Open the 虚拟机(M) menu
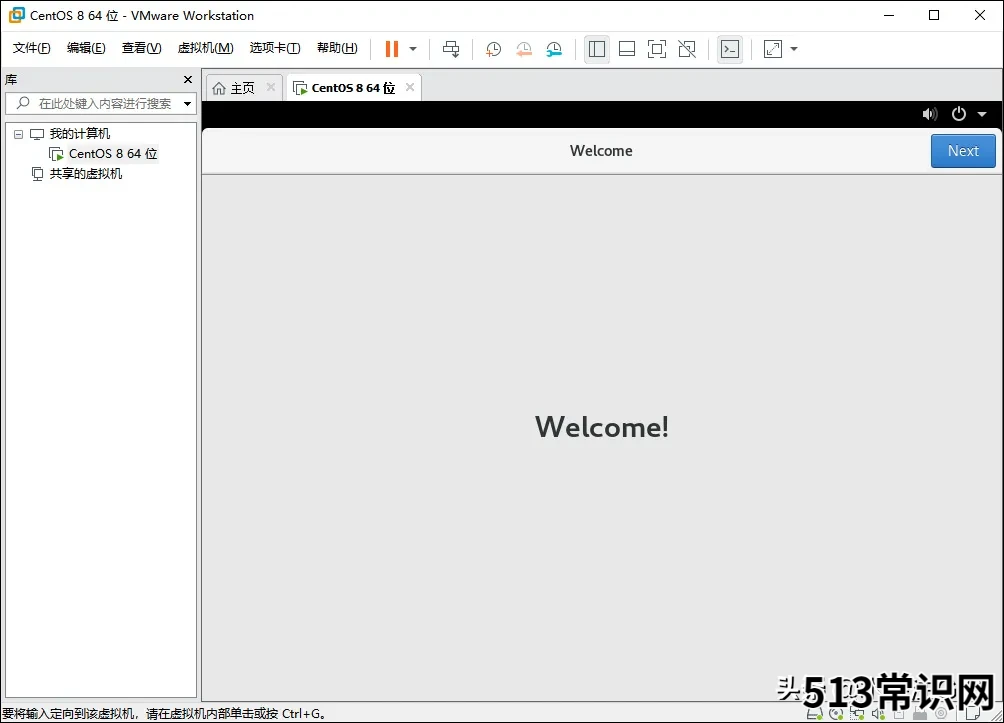 [206, 48]
